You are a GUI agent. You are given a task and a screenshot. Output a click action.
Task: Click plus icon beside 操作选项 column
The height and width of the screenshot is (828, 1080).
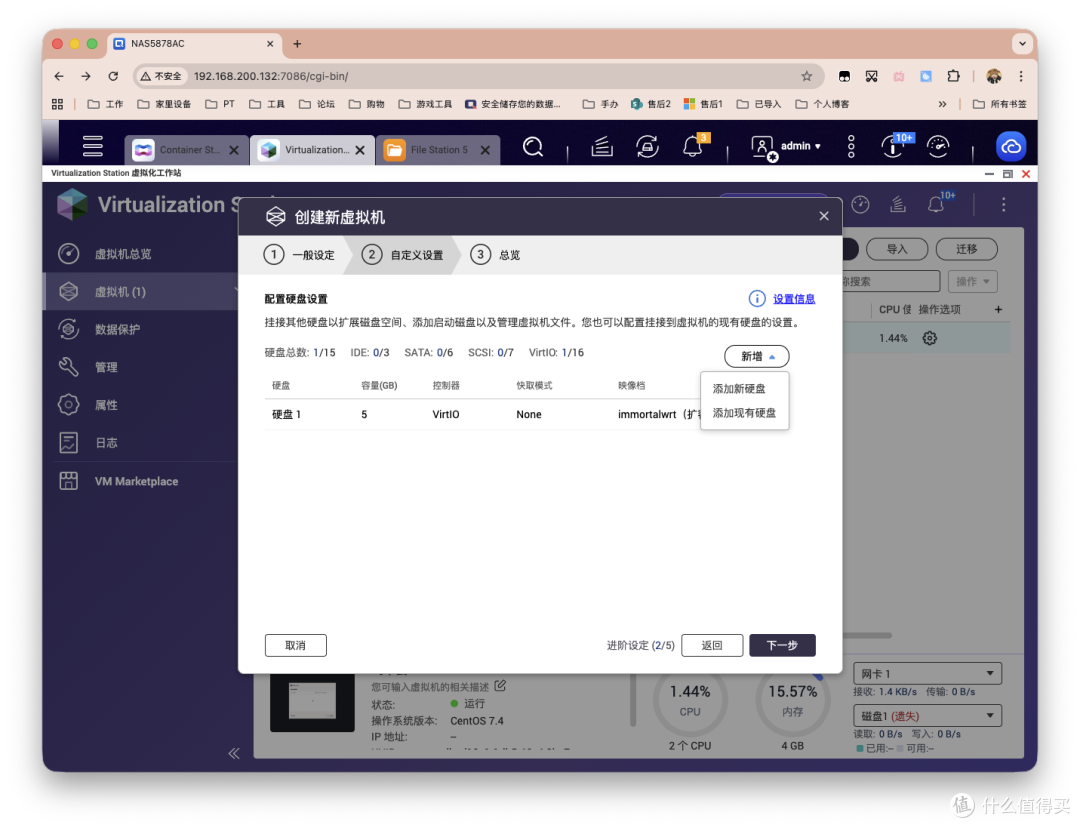(x=998, y=310)
